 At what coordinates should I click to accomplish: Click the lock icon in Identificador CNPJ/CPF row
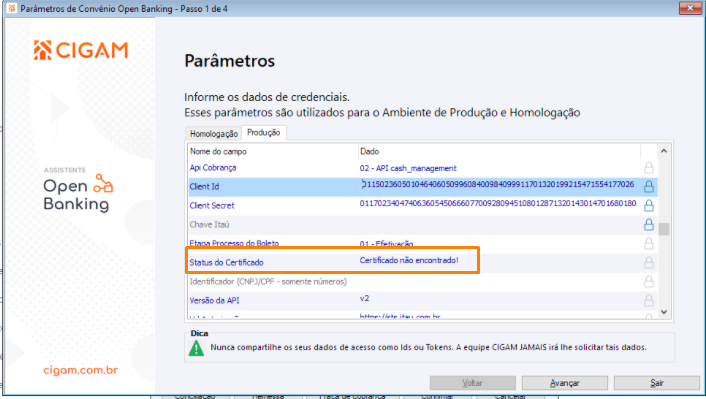[x=649, y=281]
